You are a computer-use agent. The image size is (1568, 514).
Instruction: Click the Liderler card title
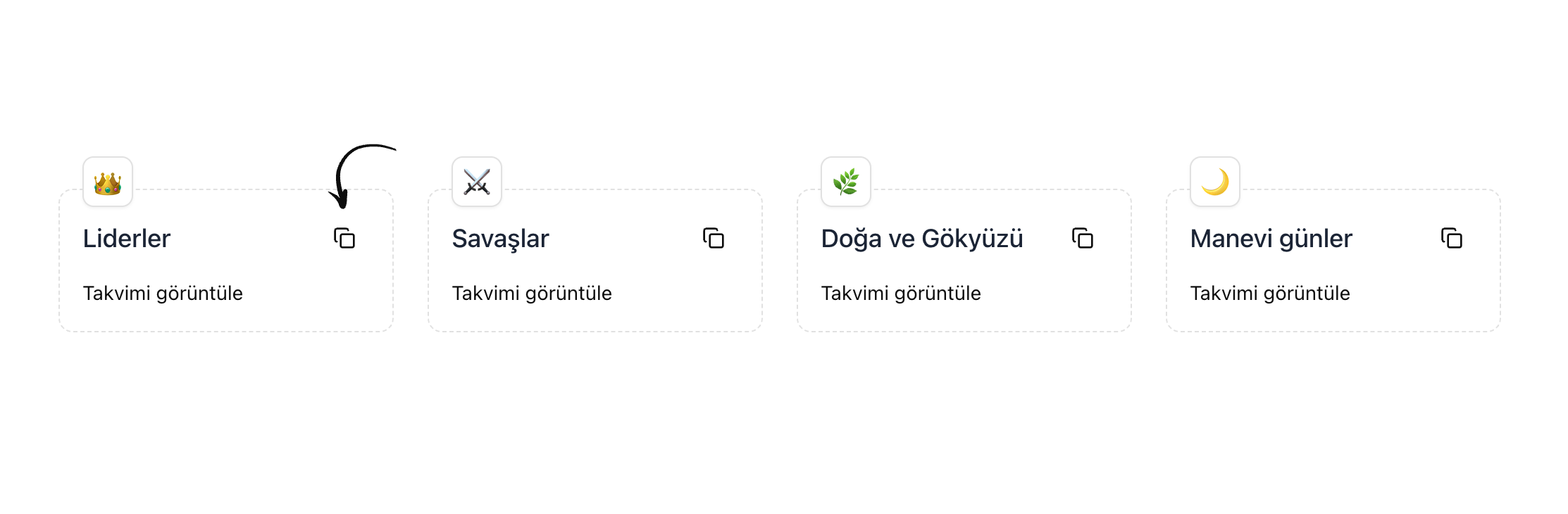pyautogui.click(x=127, y=239)
